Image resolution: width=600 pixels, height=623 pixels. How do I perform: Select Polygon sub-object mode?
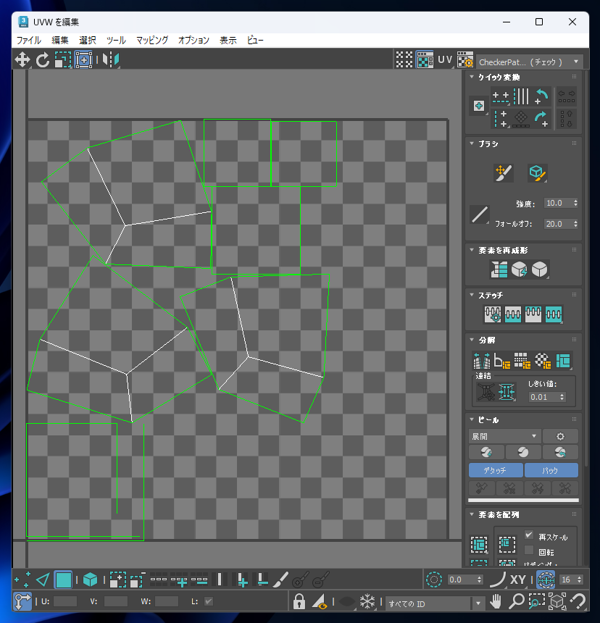click(63, 580)
